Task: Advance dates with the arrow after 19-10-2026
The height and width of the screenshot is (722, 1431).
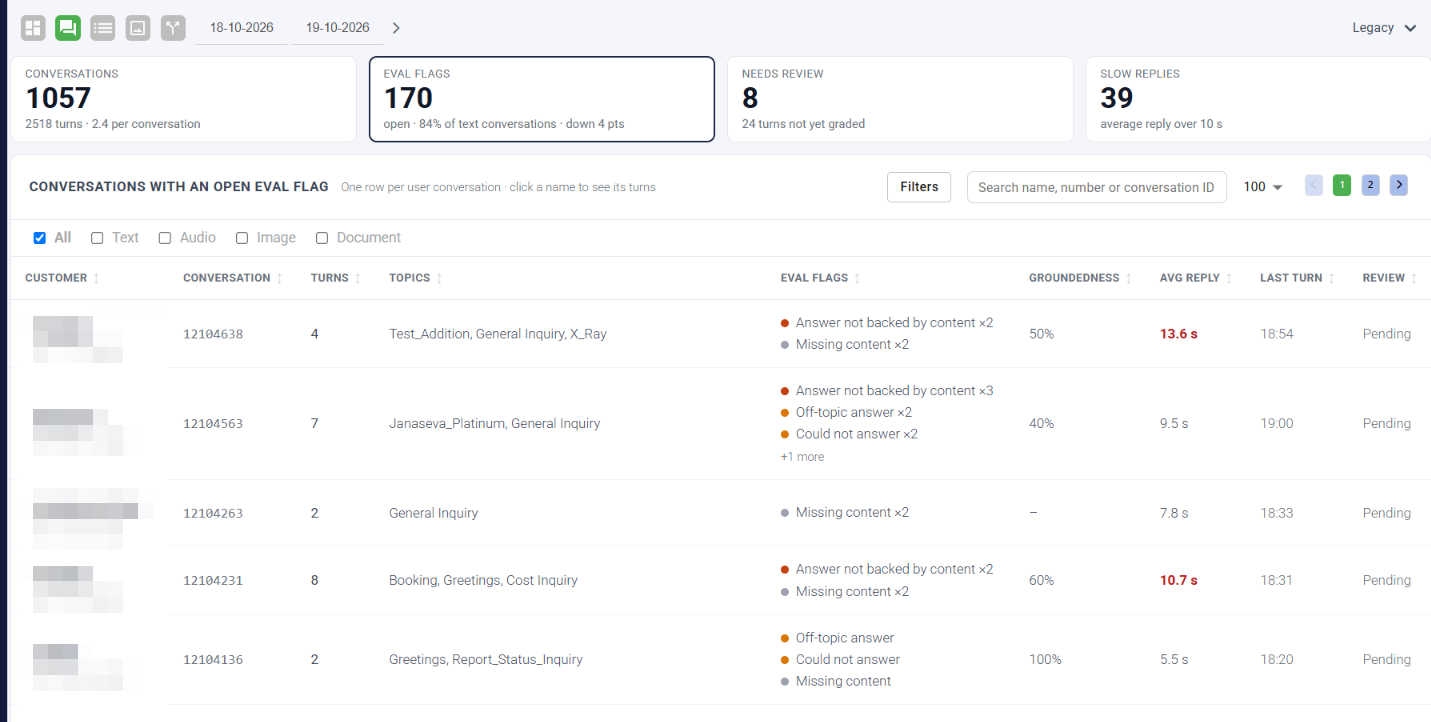Action: click(396, 28)
